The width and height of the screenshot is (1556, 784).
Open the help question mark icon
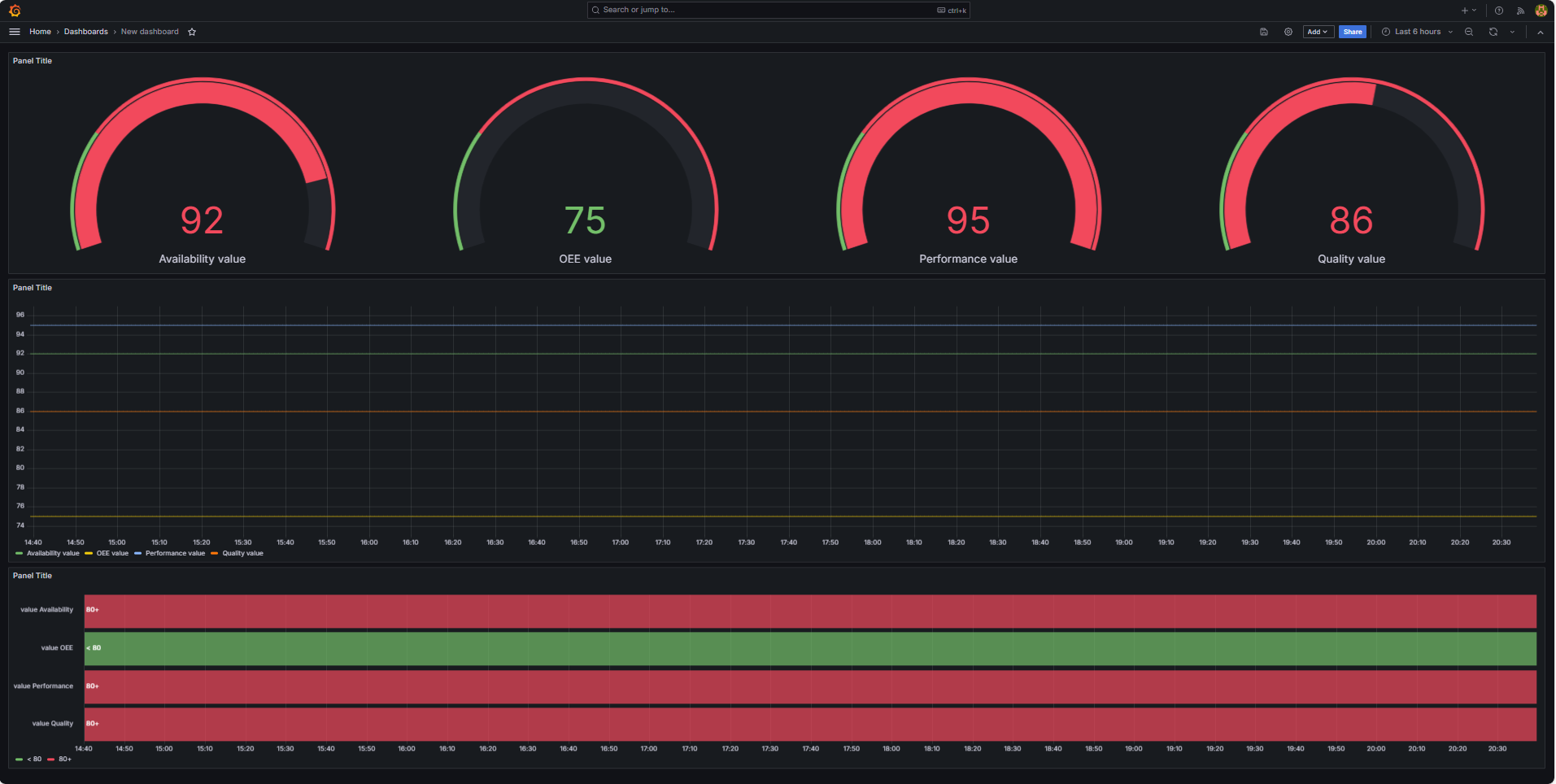click(x=1499, y=11)
